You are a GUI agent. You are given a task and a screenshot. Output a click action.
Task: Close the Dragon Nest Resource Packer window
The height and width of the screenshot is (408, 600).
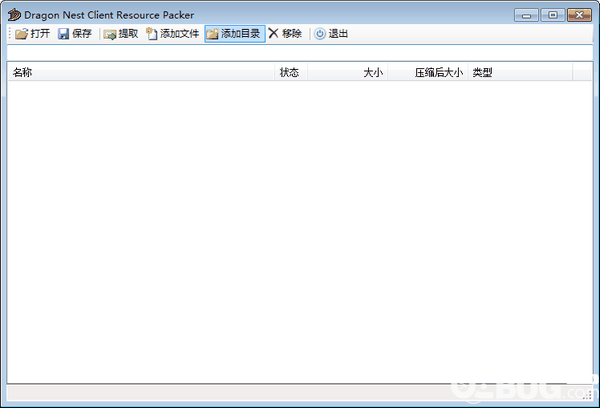point(579,15)
